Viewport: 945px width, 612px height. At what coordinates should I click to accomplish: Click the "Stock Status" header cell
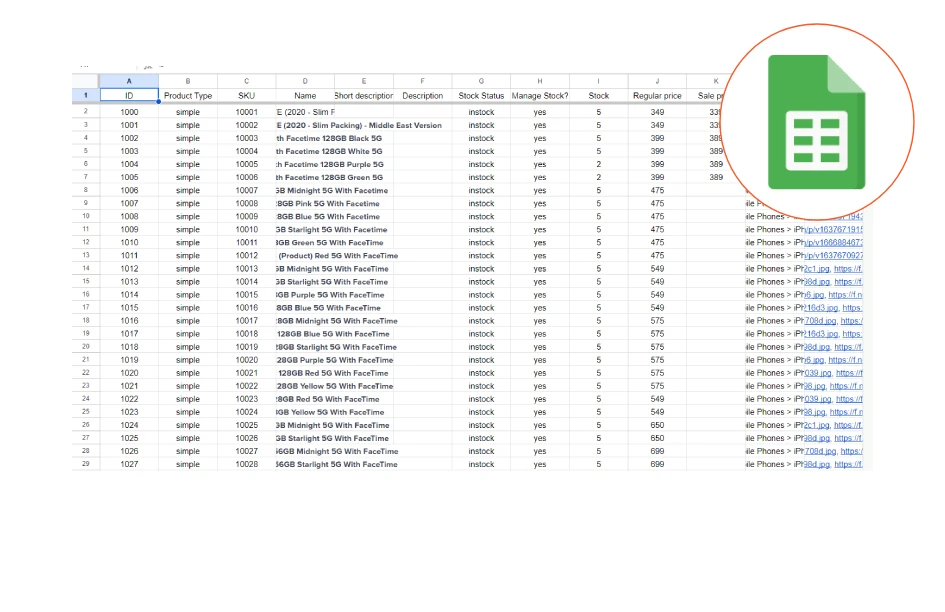tap(481, 95)
